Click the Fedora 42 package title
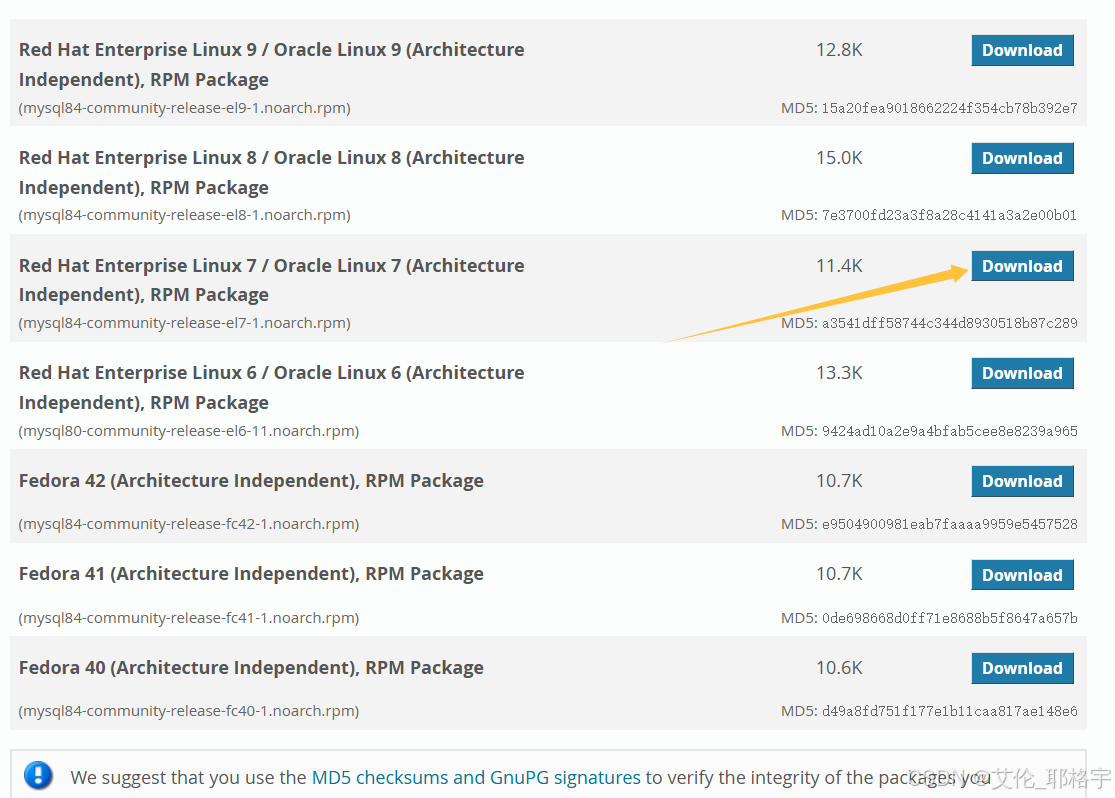1115x798 pixels. (x=251, y=482)
